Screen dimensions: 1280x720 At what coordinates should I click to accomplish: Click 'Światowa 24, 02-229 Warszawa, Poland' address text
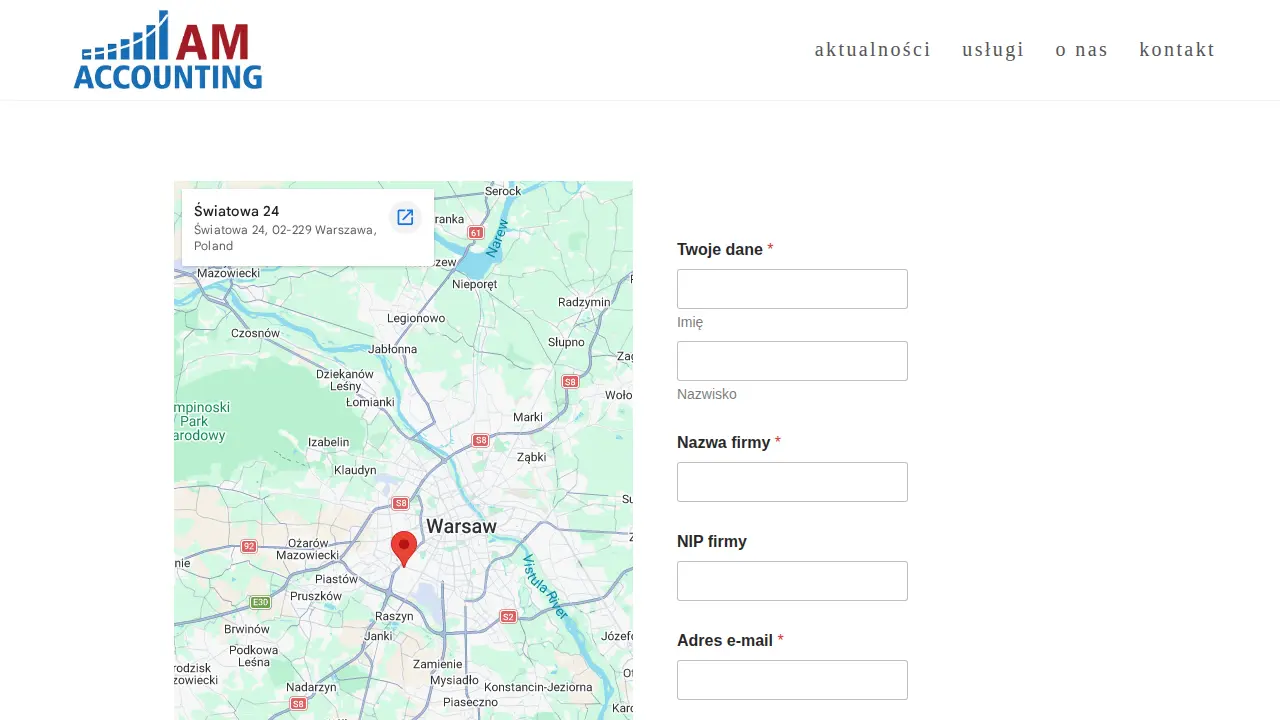click(x=285, y=238)
